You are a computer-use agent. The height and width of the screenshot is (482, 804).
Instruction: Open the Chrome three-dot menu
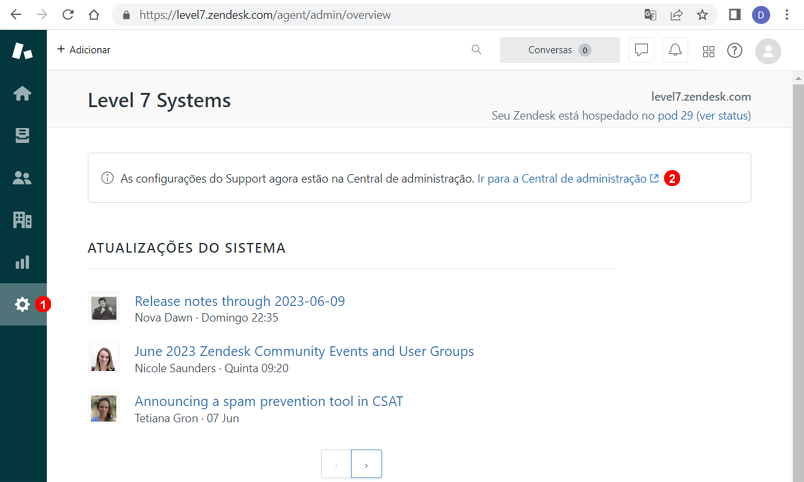(x=787, y=14)
